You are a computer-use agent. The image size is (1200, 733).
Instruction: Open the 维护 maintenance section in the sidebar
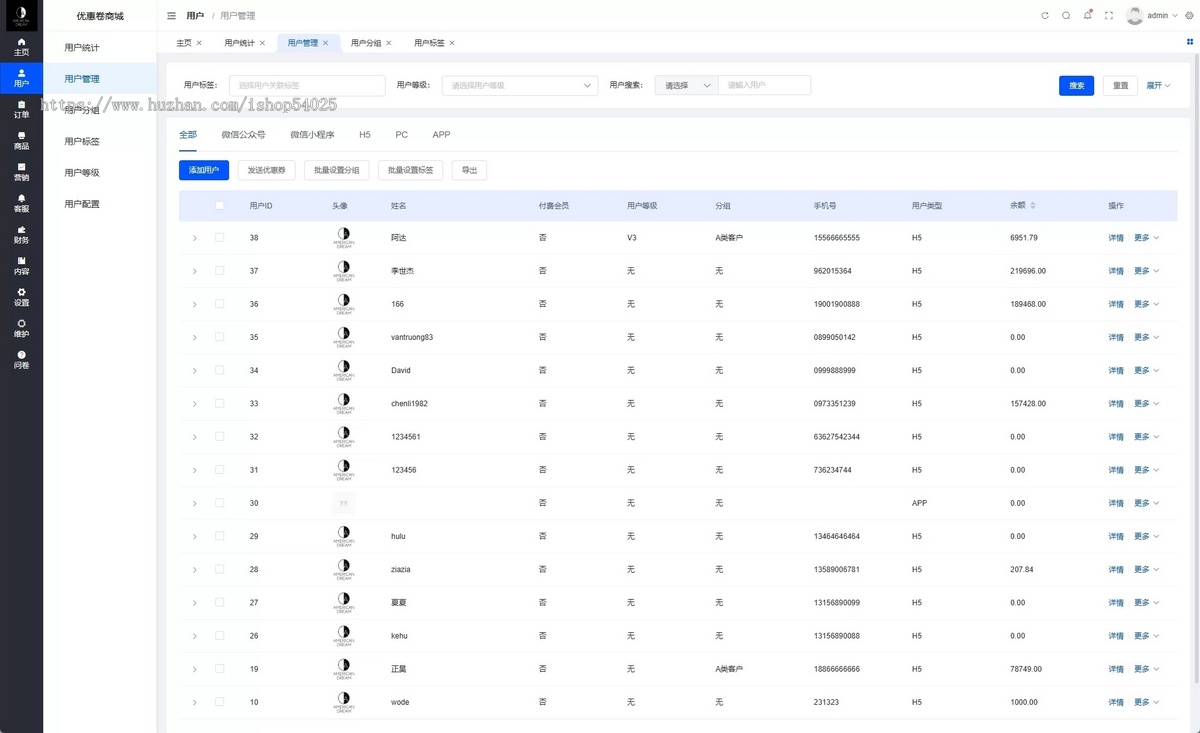pyautogui.click(x=21, y=328)
